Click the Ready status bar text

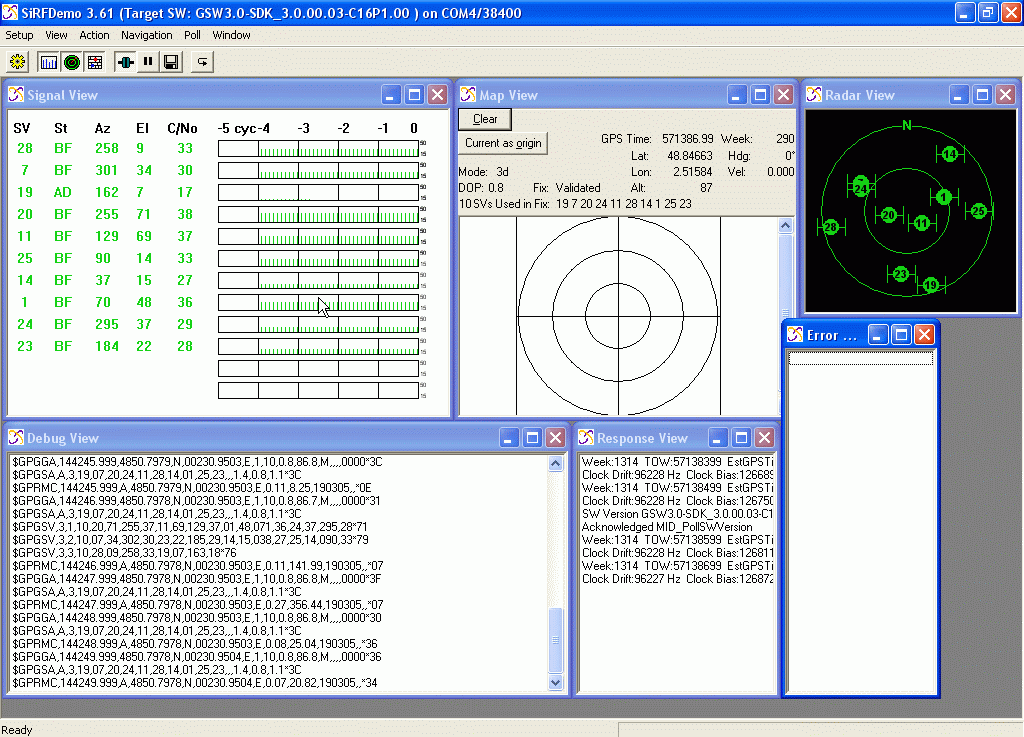pyautogui.click(x=17, y=730)
